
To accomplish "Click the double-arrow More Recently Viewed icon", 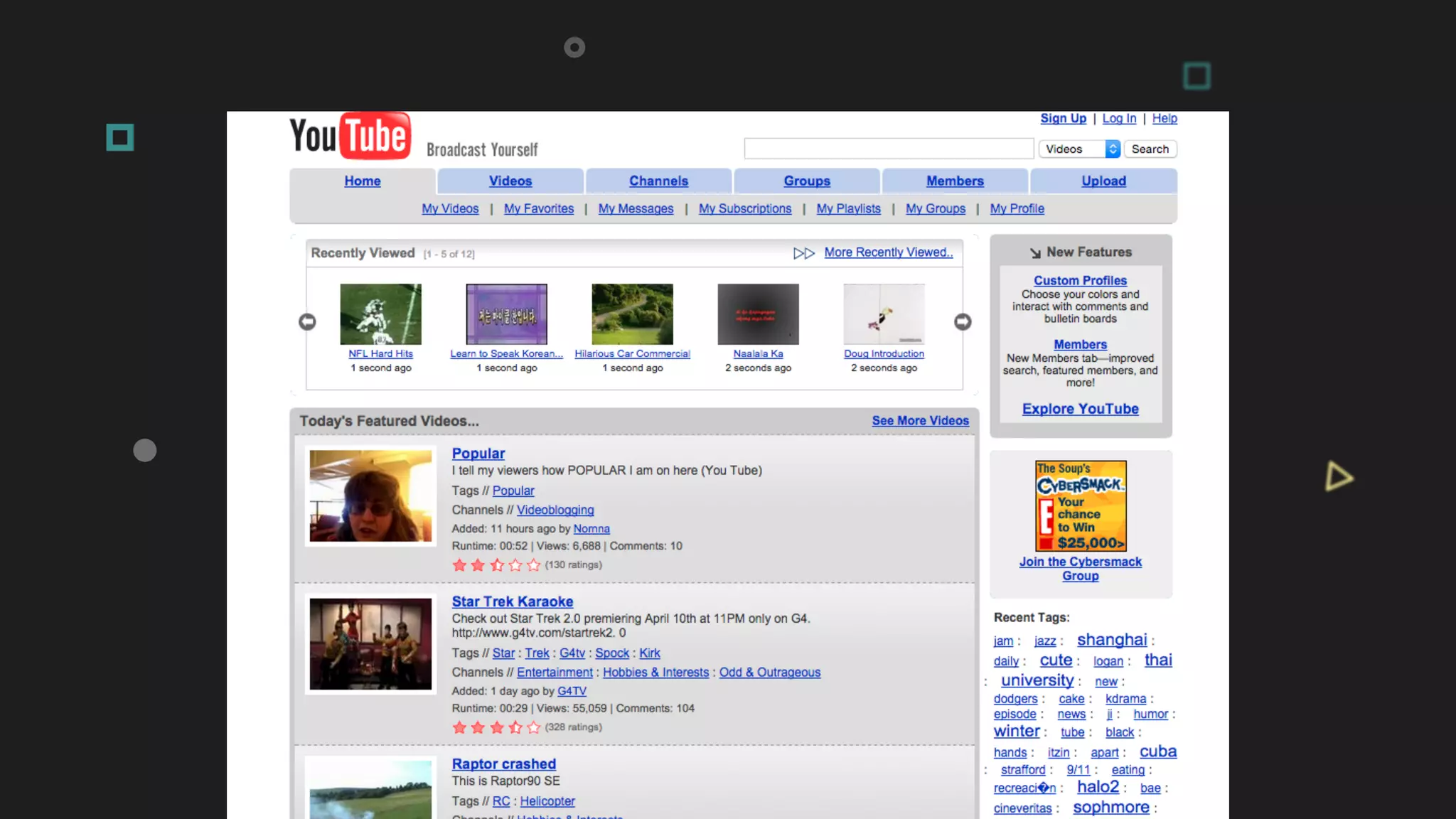I will click(x=804, y=253).
